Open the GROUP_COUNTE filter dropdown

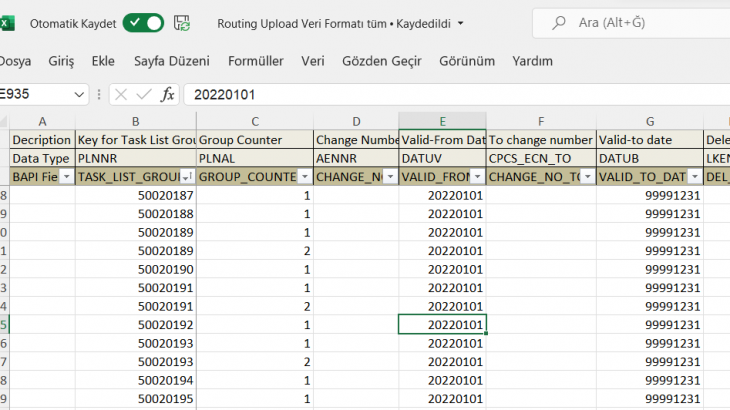304,177
